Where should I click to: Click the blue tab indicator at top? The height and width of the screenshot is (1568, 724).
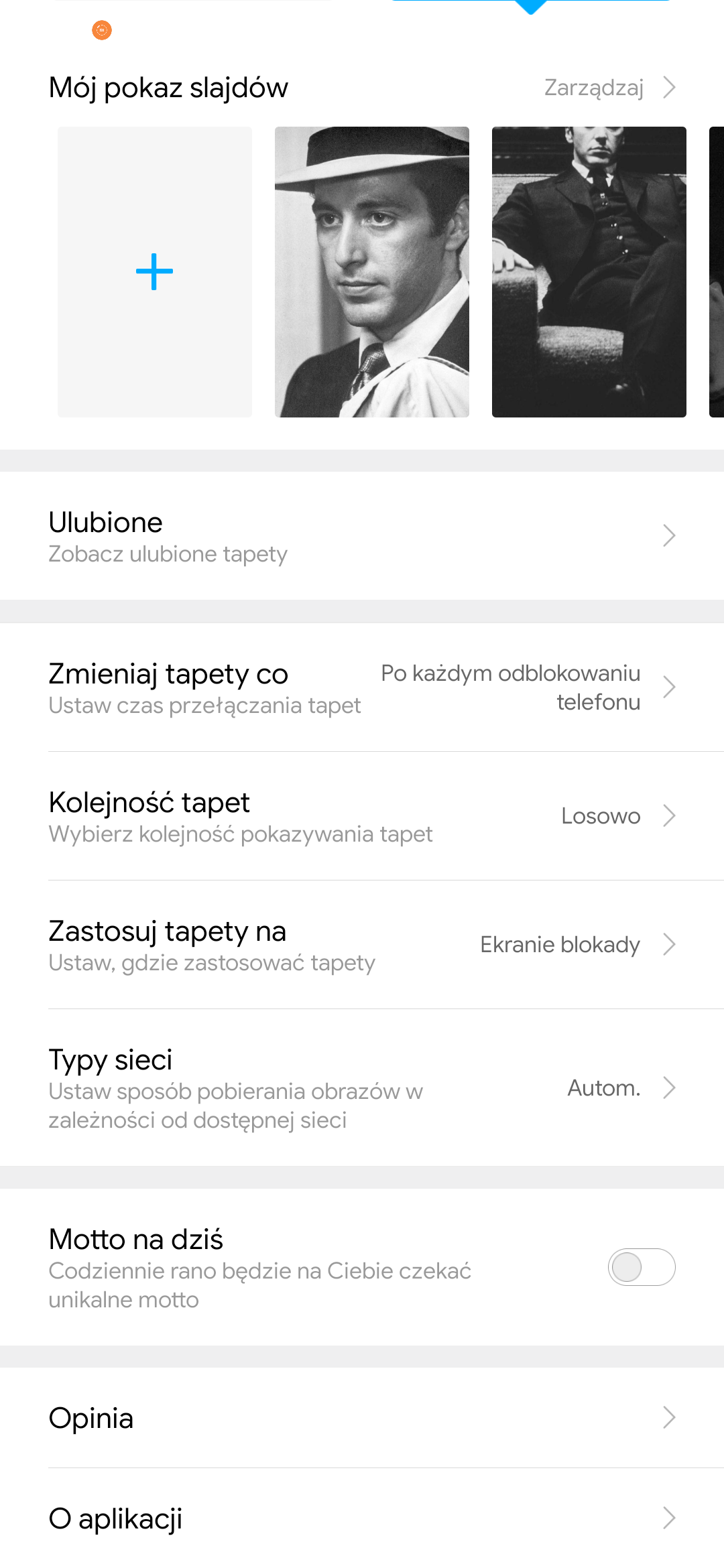pyautogui.click(x=531, y=5)
